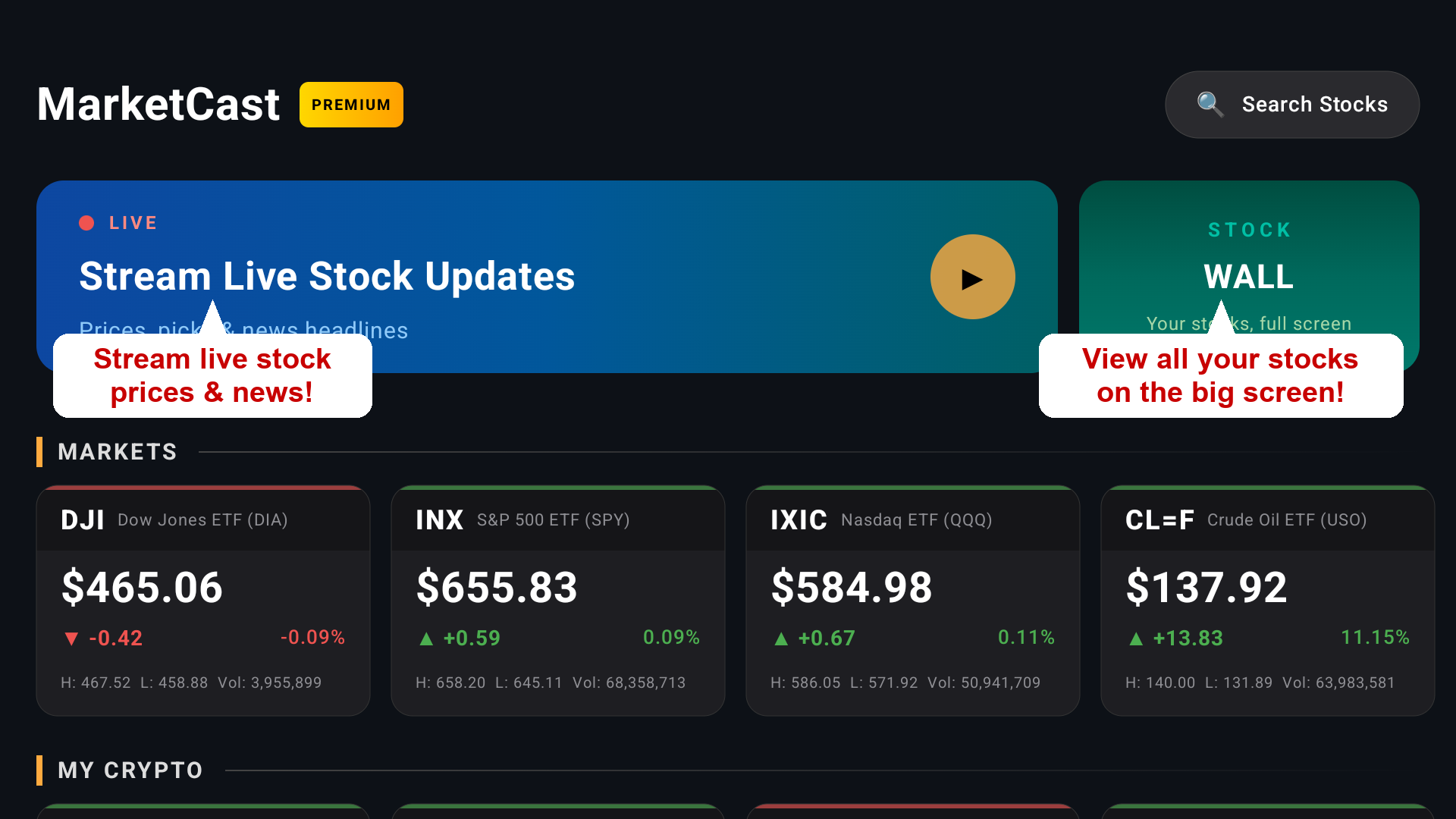Click the green up-arrow on the CL=F card
Screen dimensions: 1456x819
click(x=1137, y=639)
